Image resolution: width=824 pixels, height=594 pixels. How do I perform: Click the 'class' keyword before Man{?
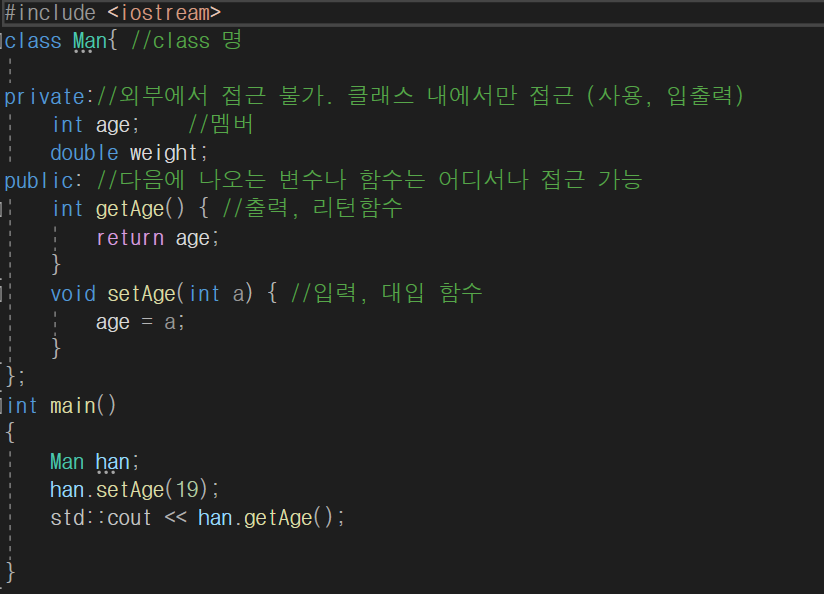click(33, 41)
